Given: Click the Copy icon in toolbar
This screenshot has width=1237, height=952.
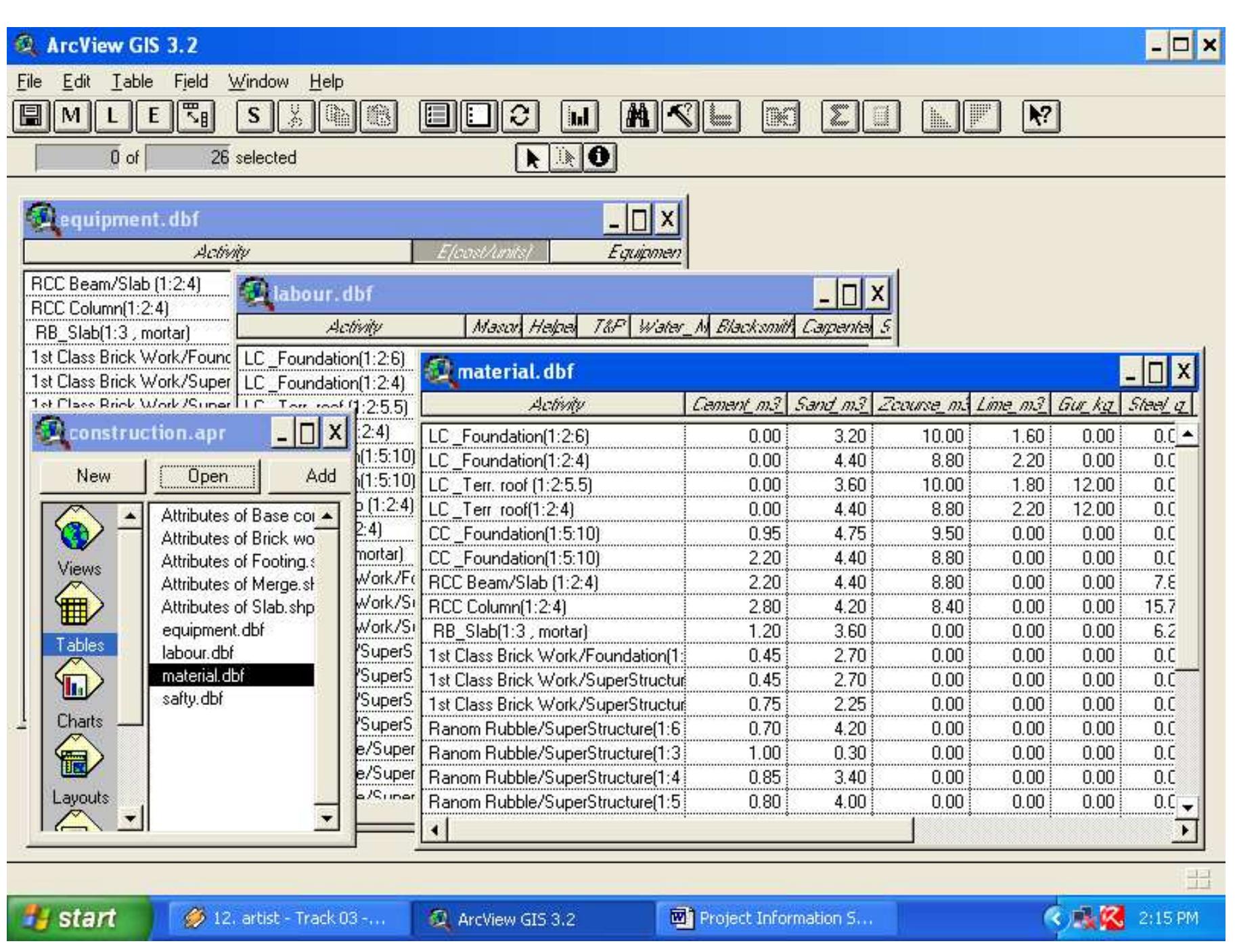Looking at the screenshot, I should pyautogui.click(x=336, y=116).
